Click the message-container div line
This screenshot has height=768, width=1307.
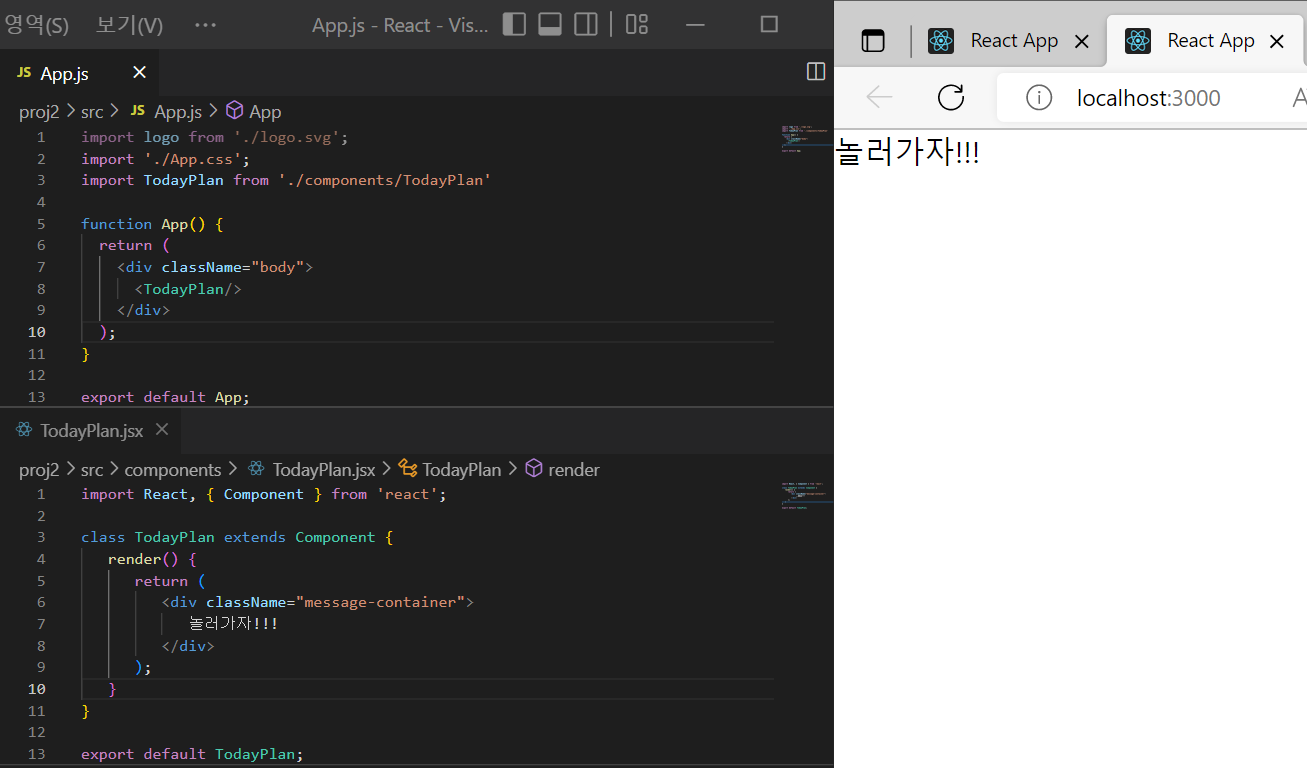click(318, 602)
